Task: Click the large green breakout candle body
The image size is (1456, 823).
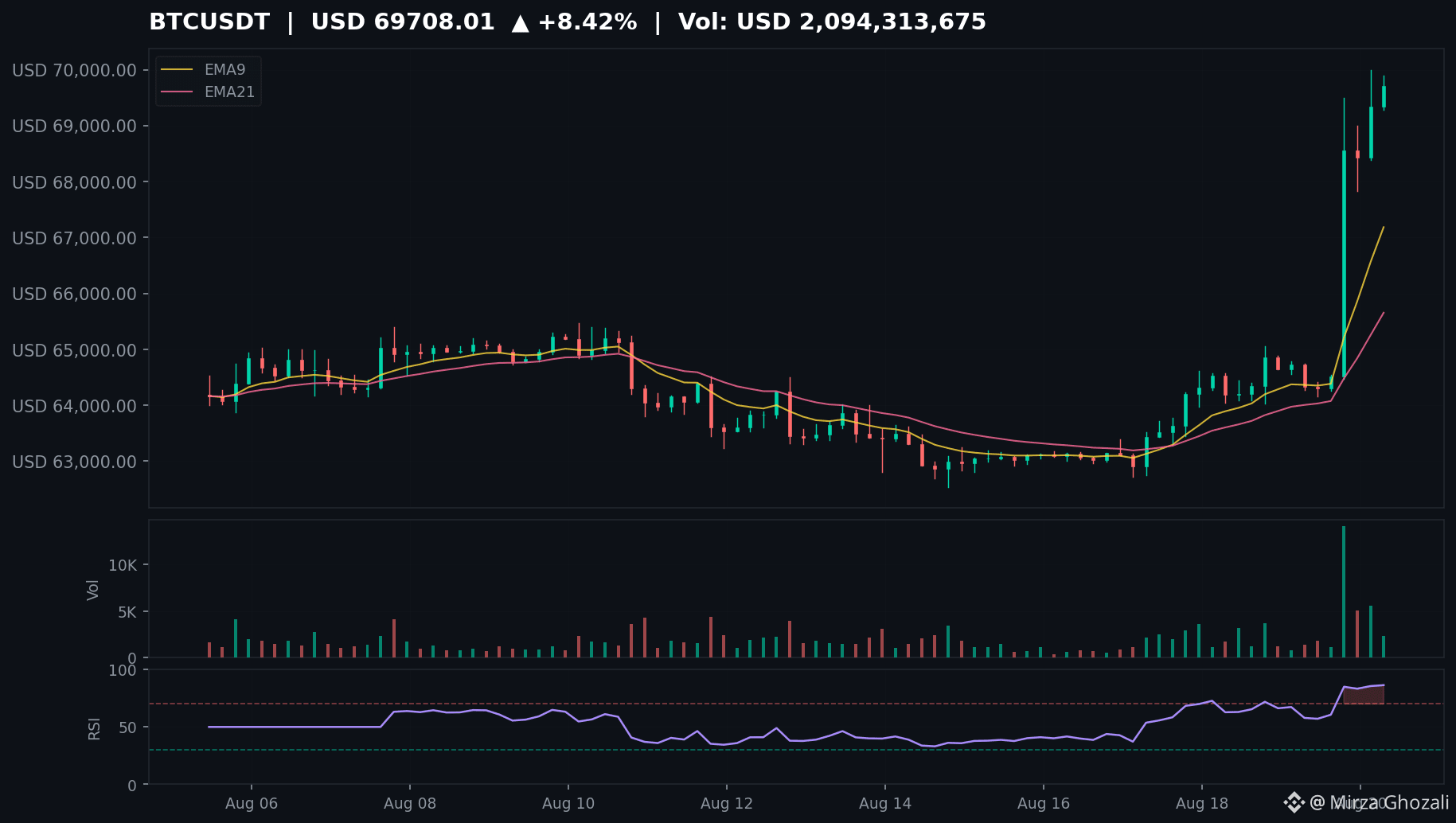Action: pyautogui.click(x=1345, y=263)
